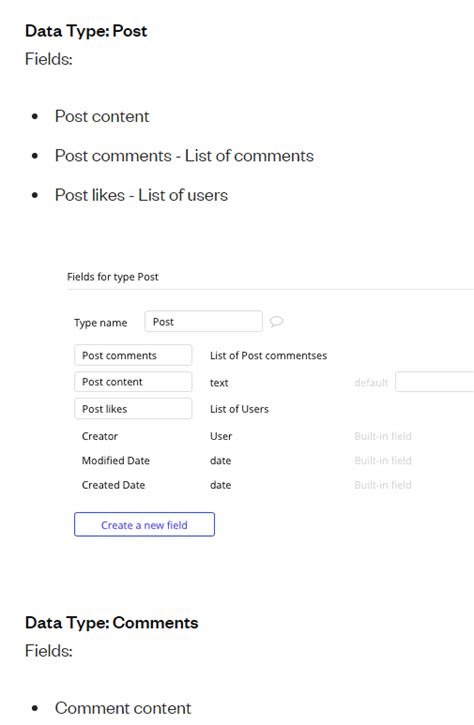The width and height of the screenshot is (474, 725).
Task: Click the Created Date field label
Action: click(x=113, y=485)
